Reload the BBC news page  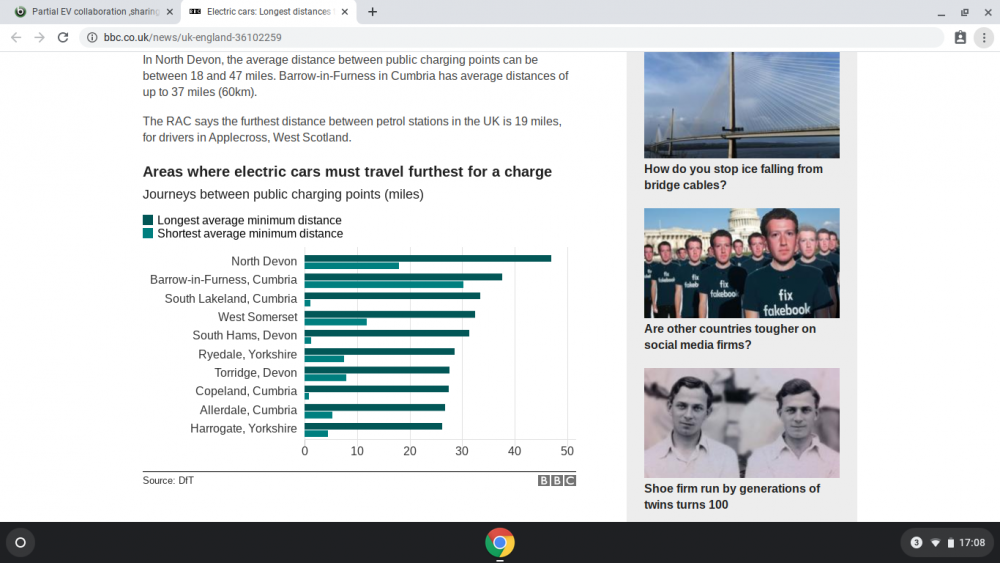click(62, 38)
